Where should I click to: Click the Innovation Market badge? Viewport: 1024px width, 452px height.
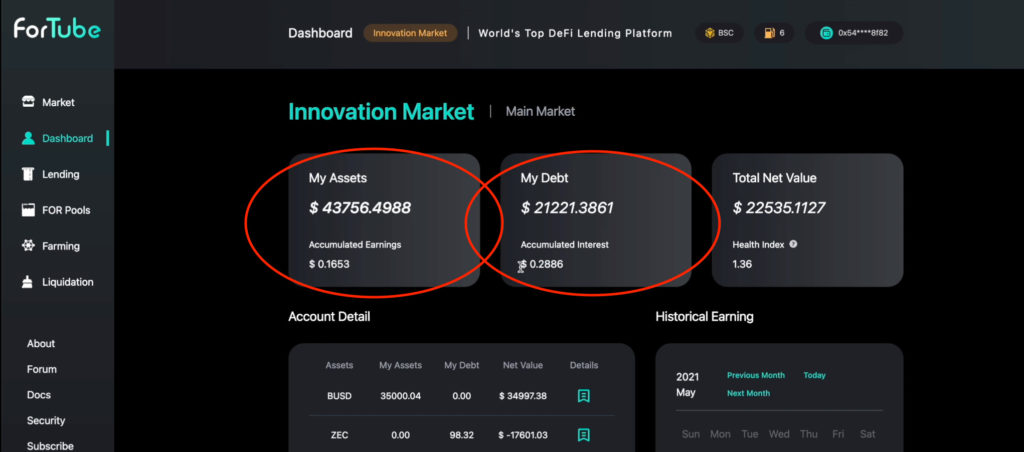coord(410,33)
